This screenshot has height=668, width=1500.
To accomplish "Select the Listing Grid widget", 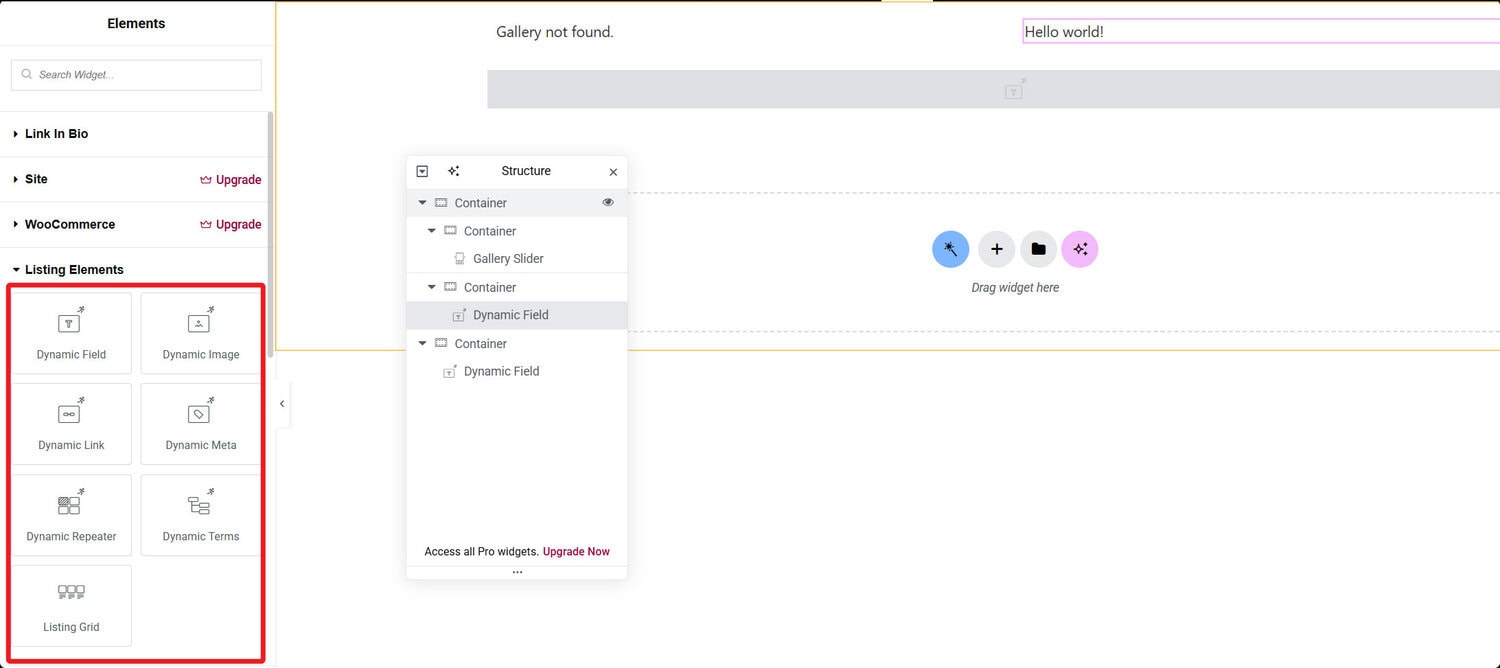I will [71, 606].
